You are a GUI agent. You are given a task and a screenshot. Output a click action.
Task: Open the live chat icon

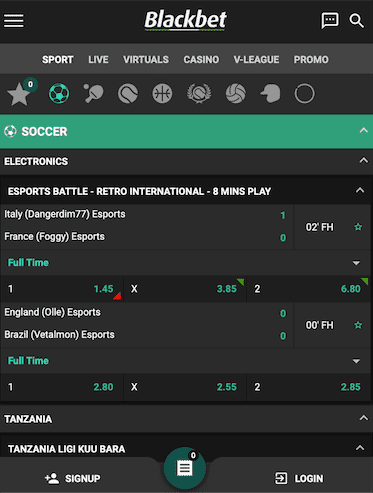[x=330, y=21]
